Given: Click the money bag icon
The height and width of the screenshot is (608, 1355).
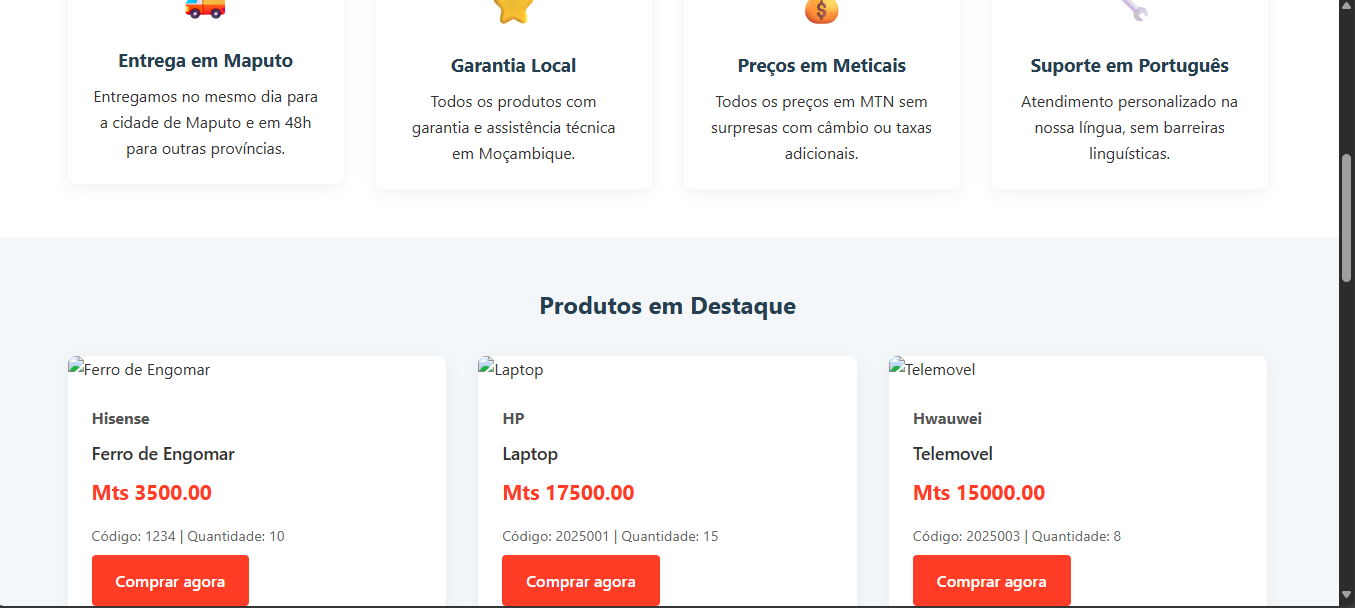Looking at the screenshot, I should [x=821, y=10].
